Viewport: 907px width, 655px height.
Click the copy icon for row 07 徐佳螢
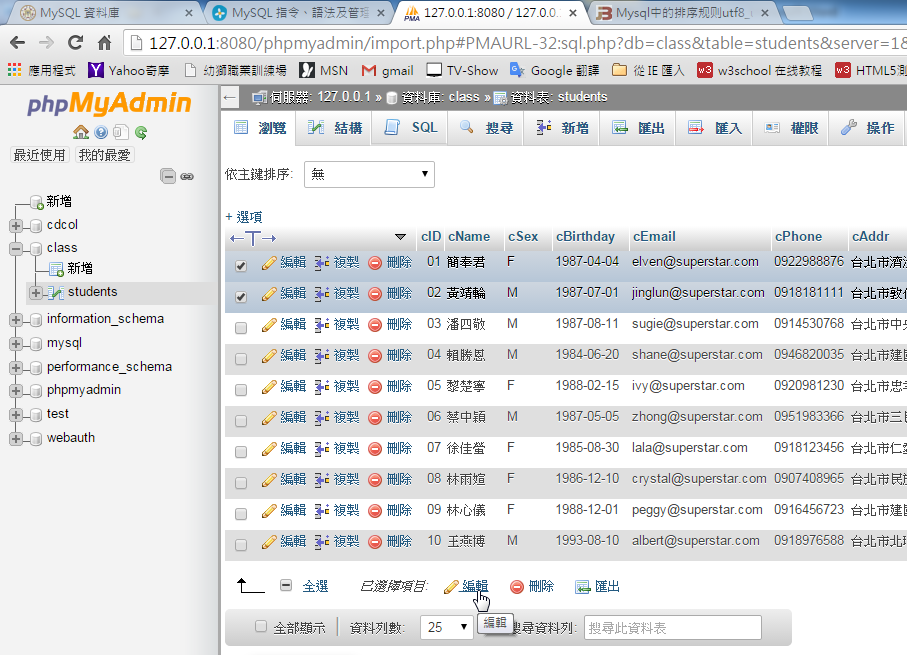[x=322, y=449]
